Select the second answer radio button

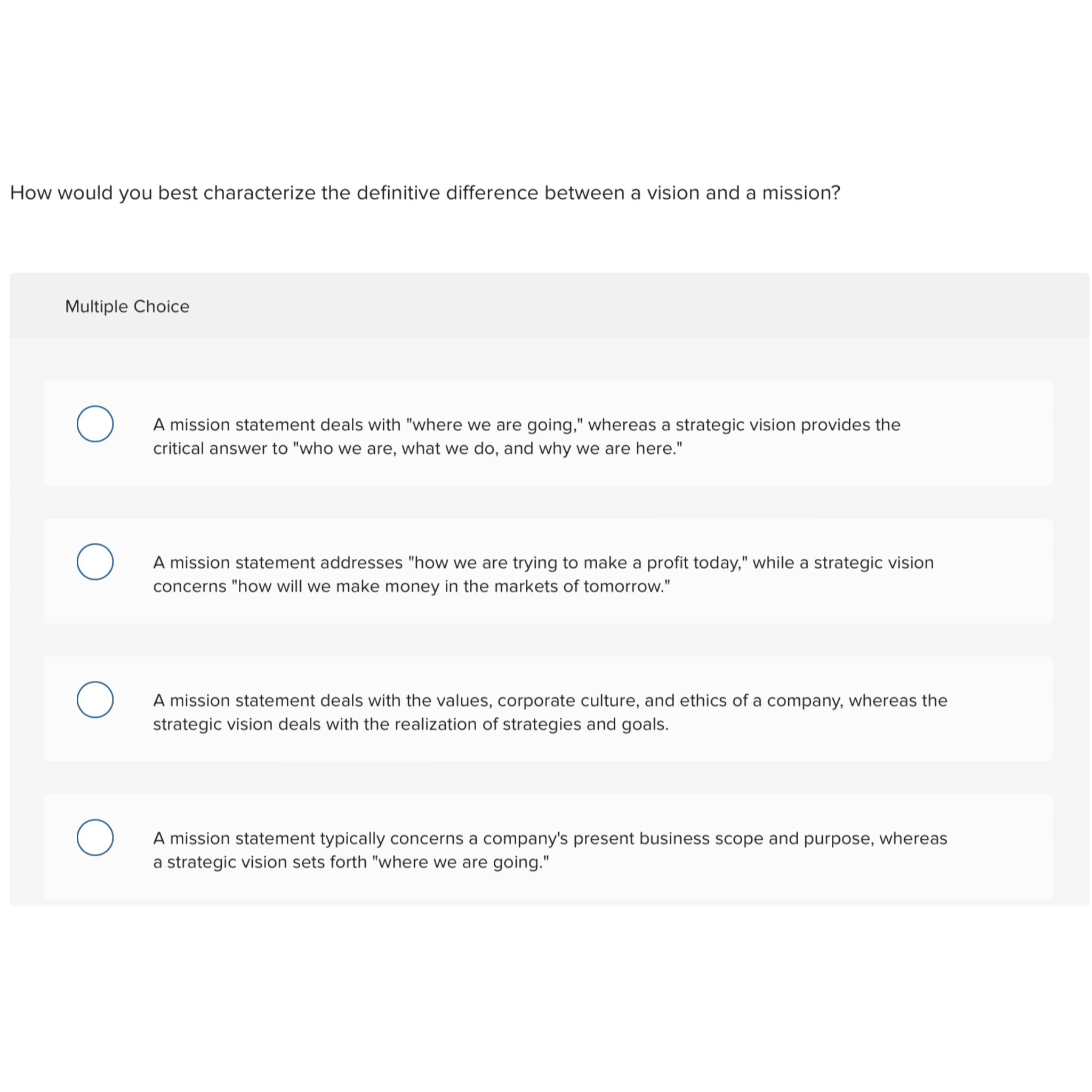point(95,562)
